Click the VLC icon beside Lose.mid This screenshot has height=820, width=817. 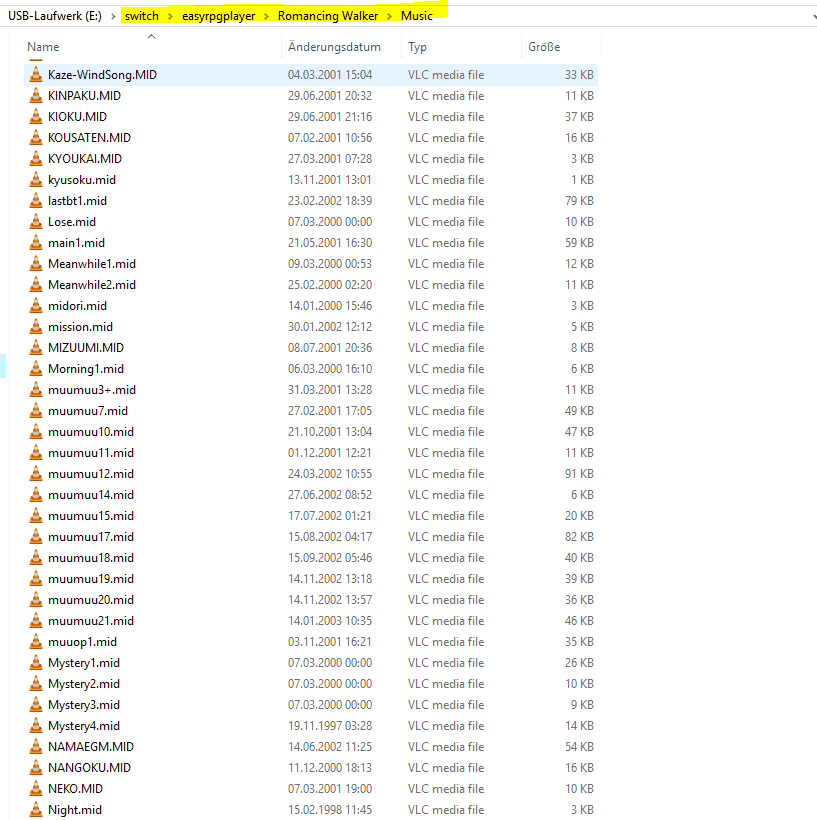36,221
